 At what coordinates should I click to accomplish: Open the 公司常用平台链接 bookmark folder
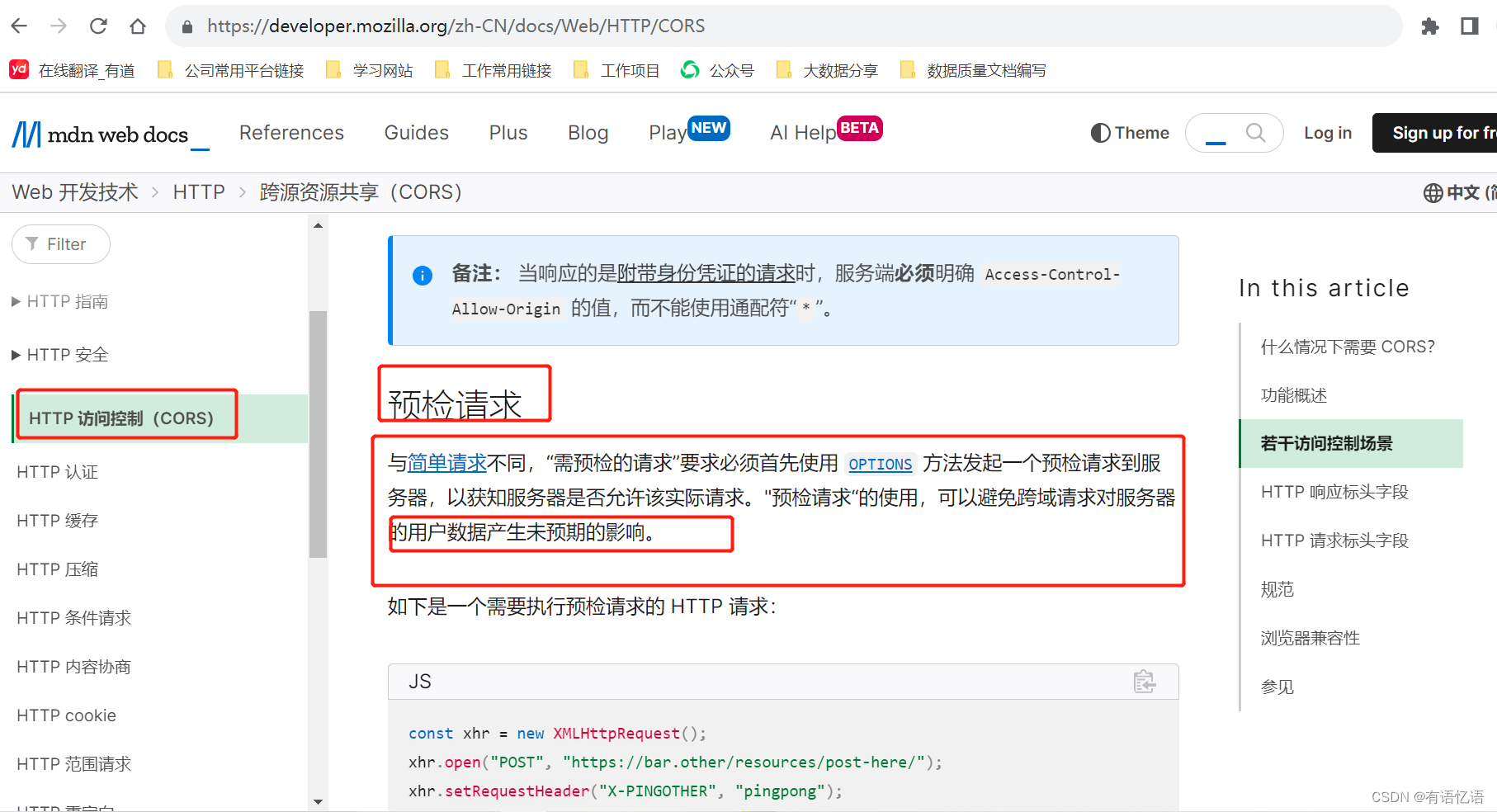(x=230, y=70)
